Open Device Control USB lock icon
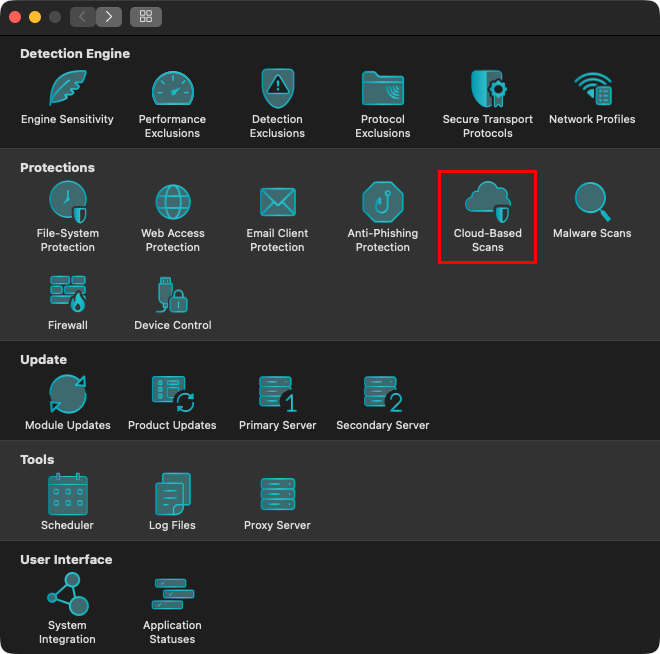This screenshot has height=654, width=660. point(172,295)
